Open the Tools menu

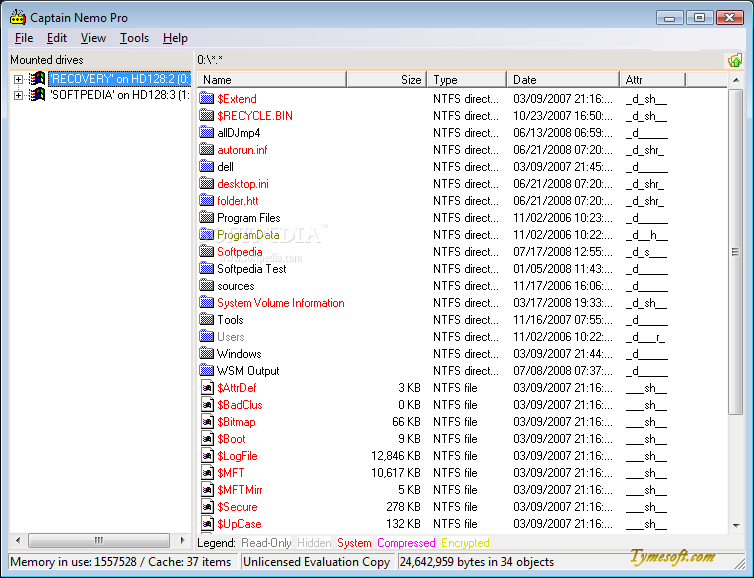pyautogui.click(x=134, y=38)
